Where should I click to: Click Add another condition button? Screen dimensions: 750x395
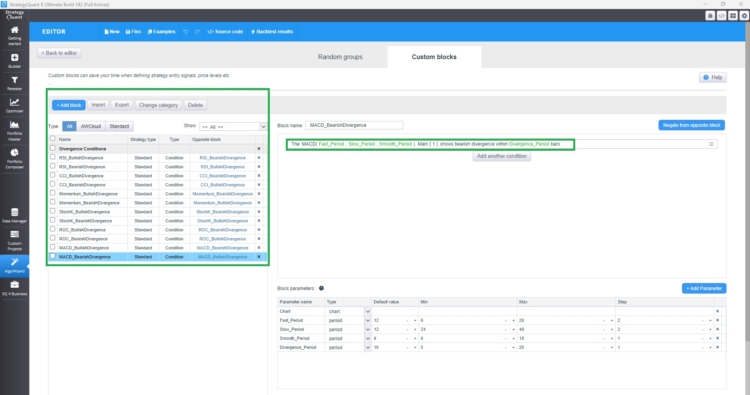(502, 156)
